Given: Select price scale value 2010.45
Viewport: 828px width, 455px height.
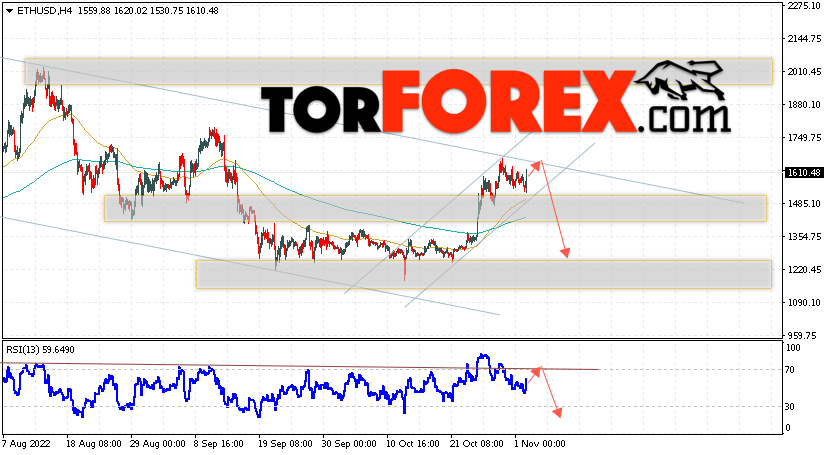Looking at the screenshot, I should [804, 72].
